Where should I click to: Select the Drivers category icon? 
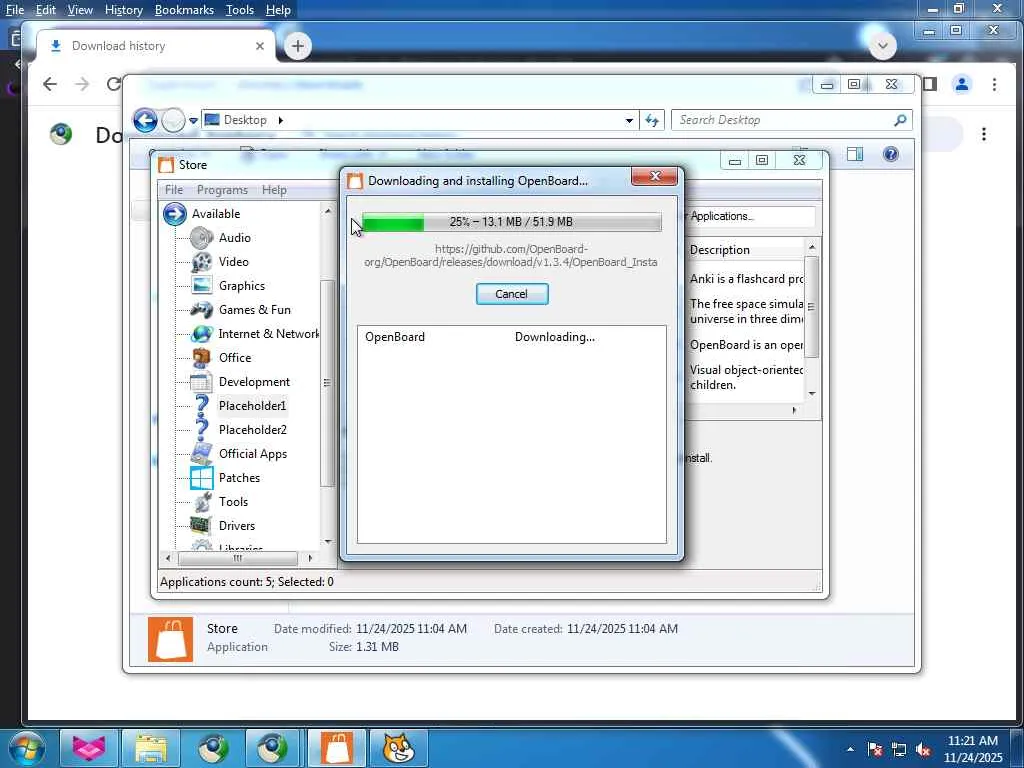tap(201, 526)
